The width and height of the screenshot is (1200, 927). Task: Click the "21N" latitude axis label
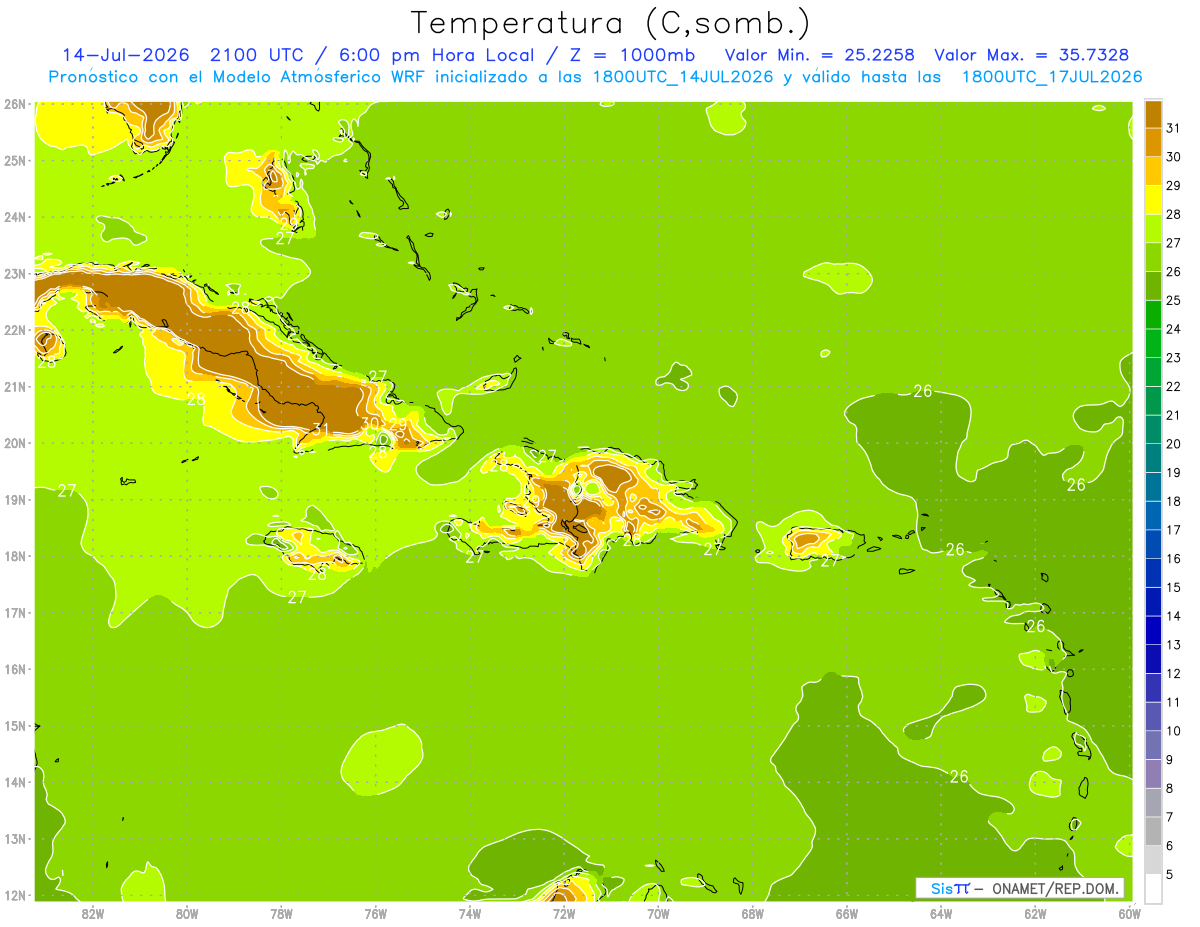click(x=15, y=386)
